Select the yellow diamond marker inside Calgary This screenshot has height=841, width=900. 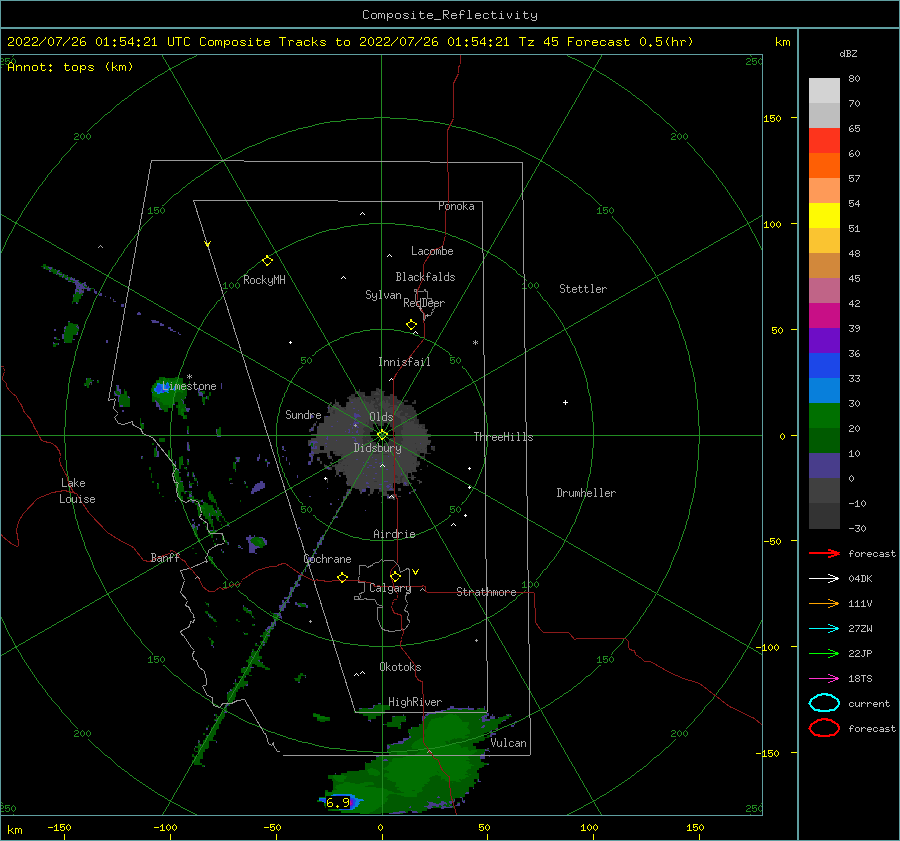pyautogui.click(x=395, y=576)
